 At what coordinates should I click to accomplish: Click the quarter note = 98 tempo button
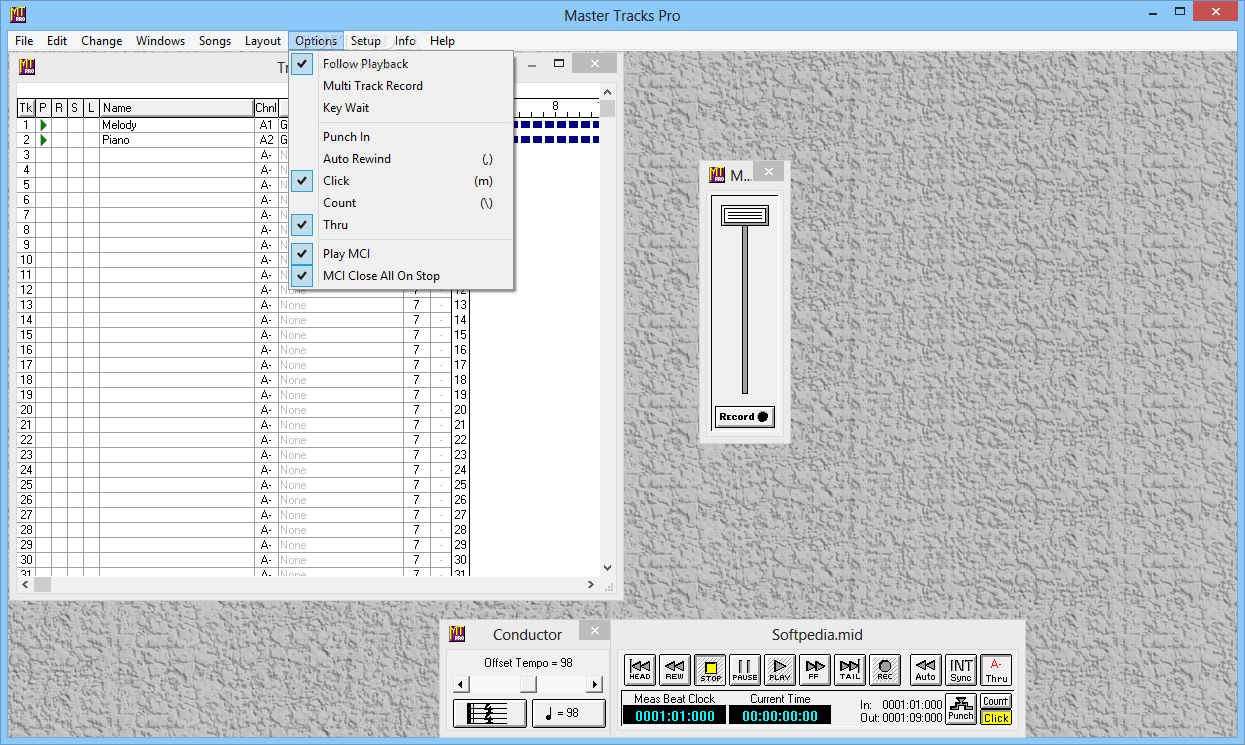point(568,713)
